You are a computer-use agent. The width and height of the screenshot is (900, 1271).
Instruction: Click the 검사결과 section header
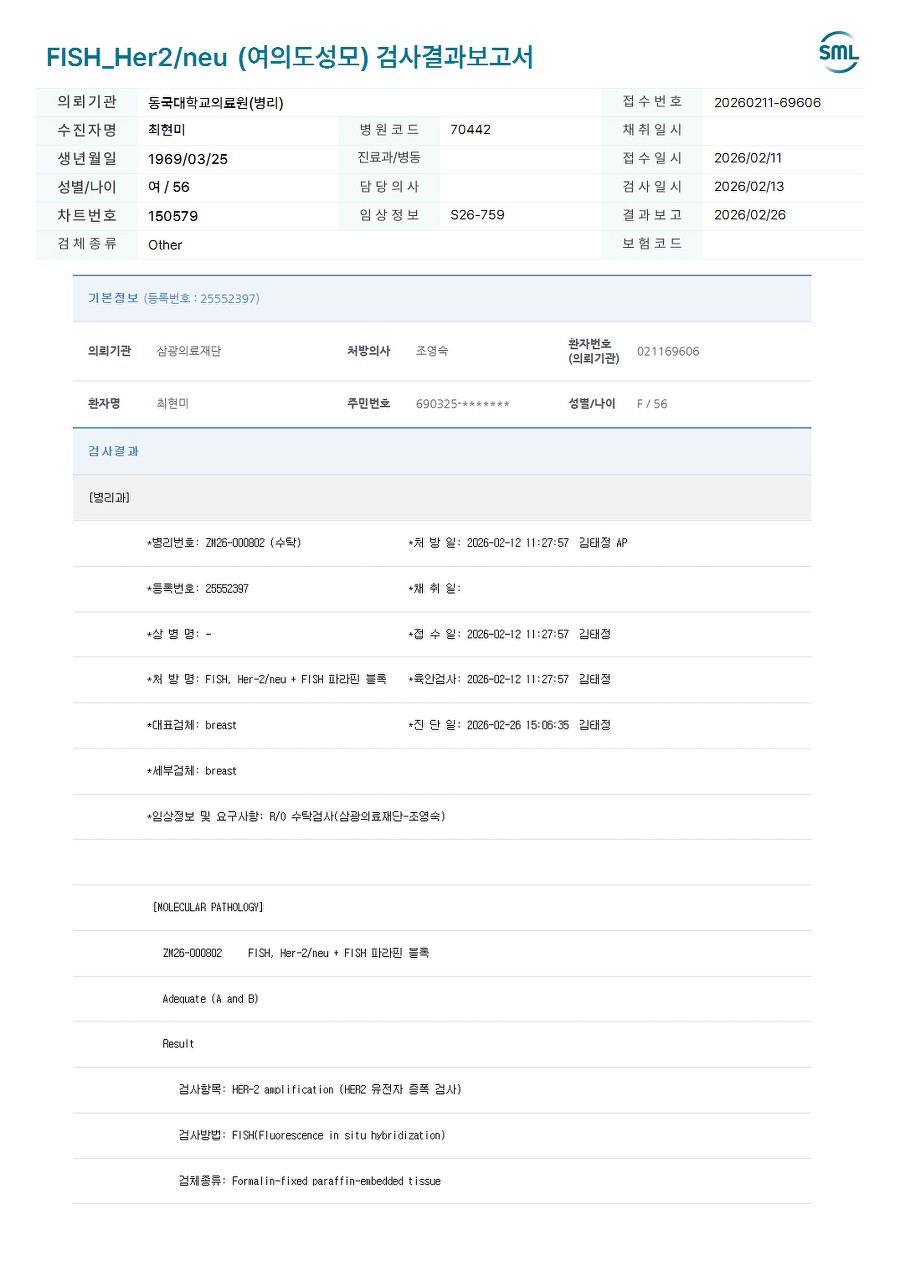[442, 451]
